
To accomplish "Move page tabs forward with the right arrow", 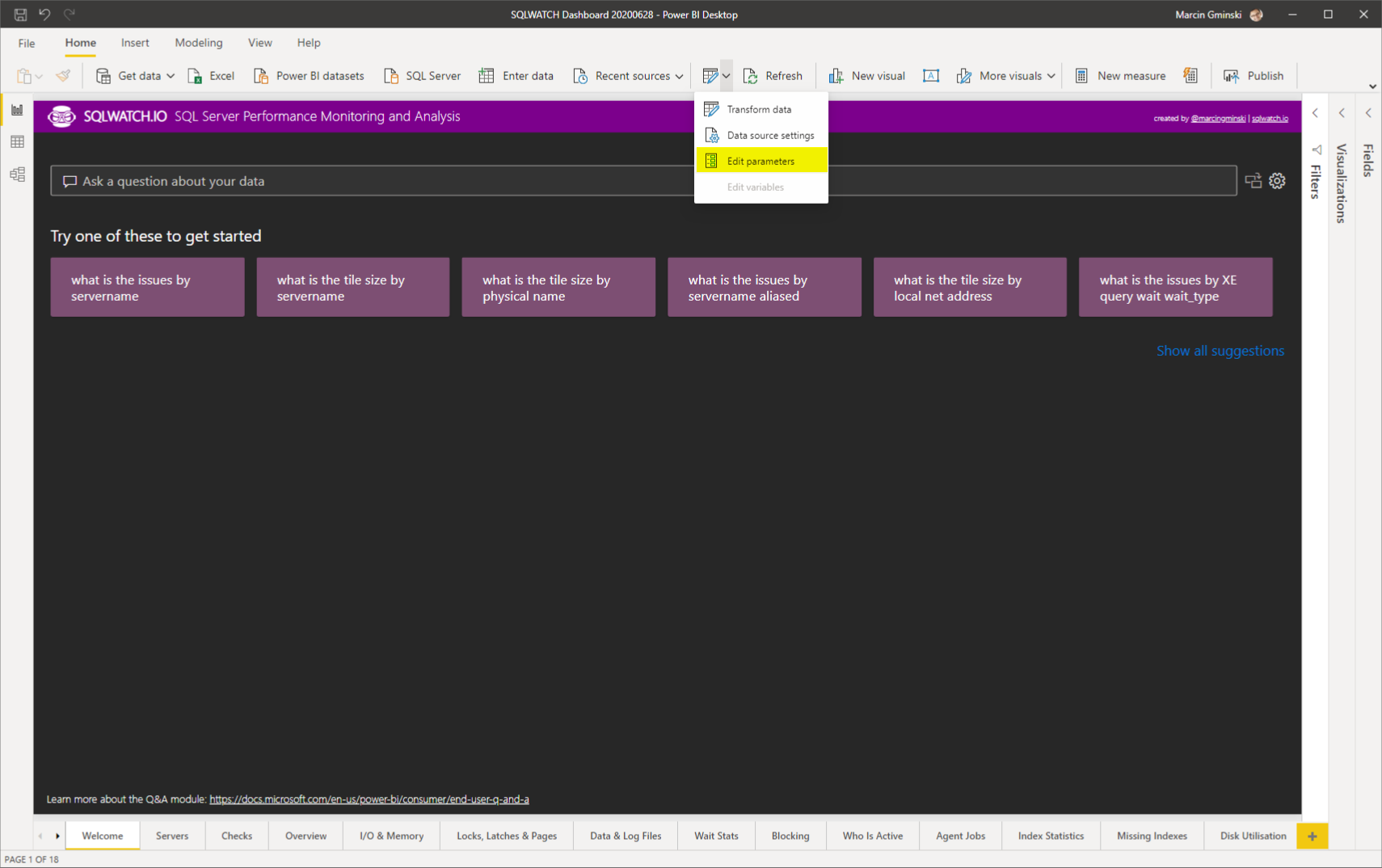I will (x=57, y=836).
